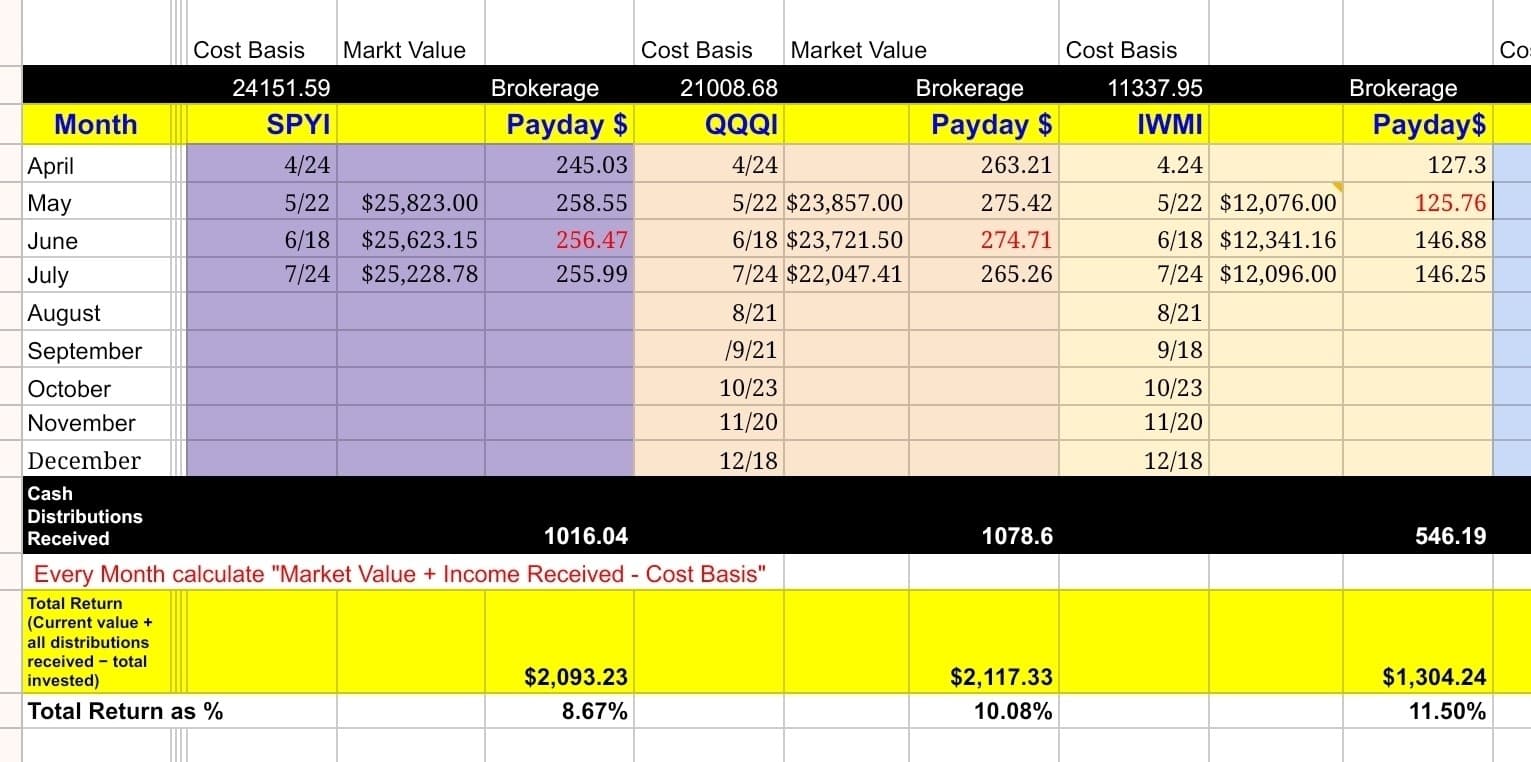Click the June IWMI market value $12,341.16
This screenshot has height=762, width=1531.
pyautogui.click(x=1276, y=240)
